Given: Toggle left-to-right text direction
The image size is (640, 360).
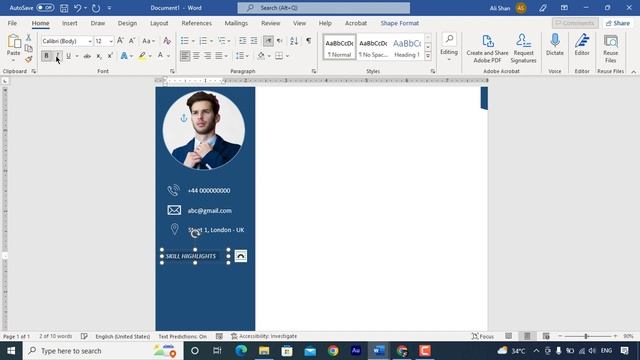Looking at the screenshot, I should (x=268, y=41).
